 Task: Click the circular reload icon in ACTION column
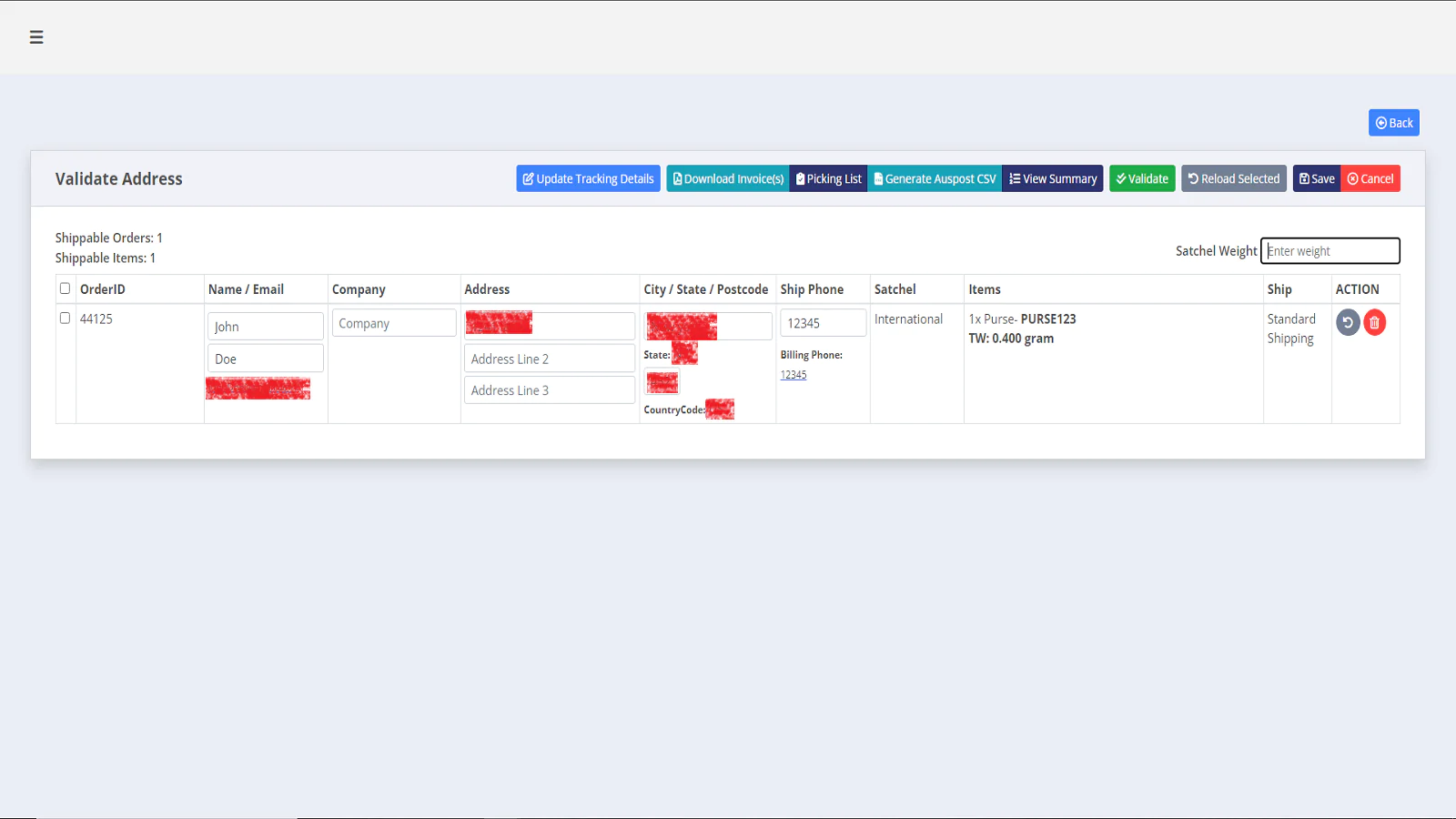click(1349, 322)
